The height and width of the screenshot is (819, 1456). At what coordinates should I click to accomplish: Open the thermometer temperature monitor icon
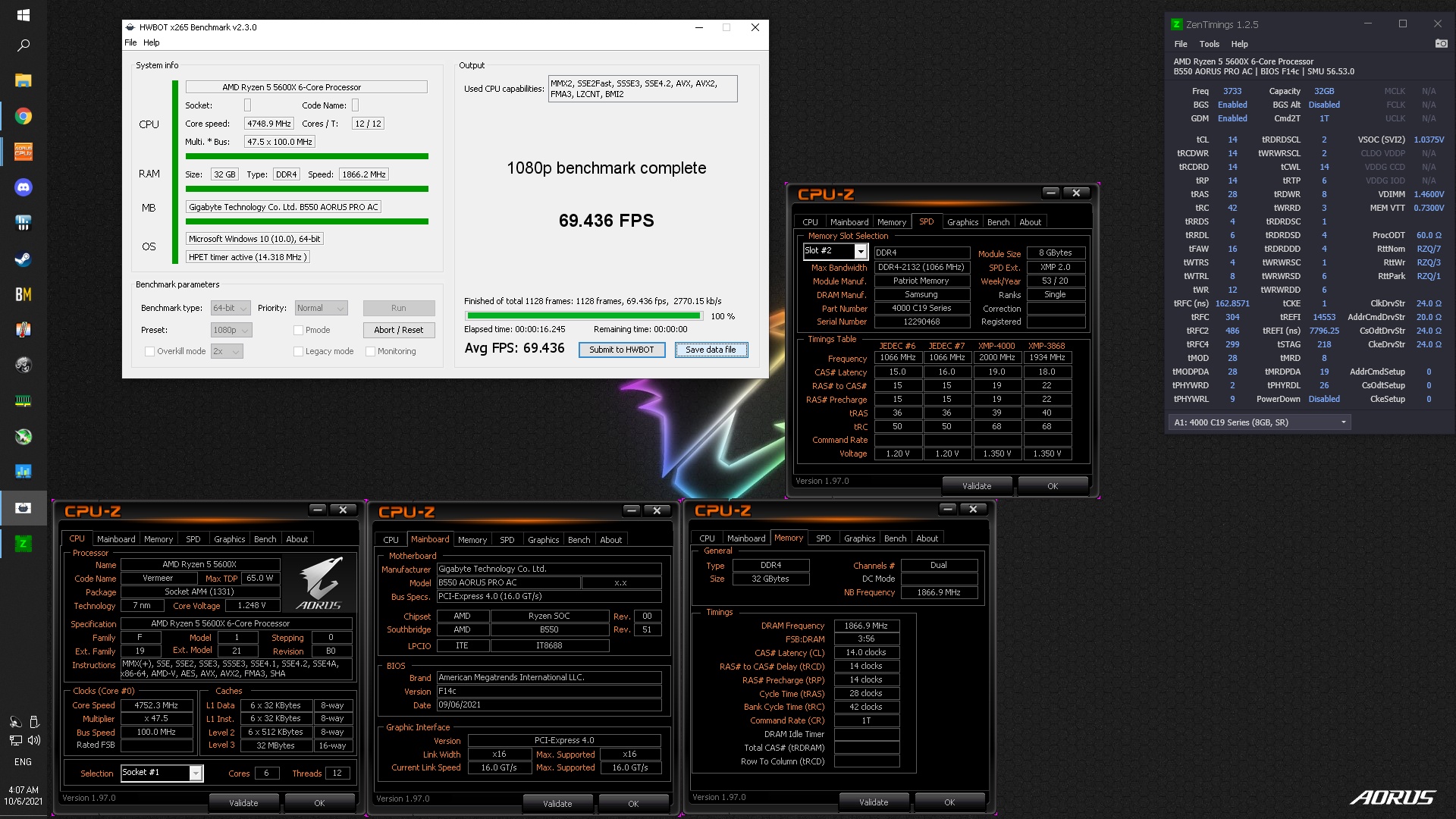23,330
